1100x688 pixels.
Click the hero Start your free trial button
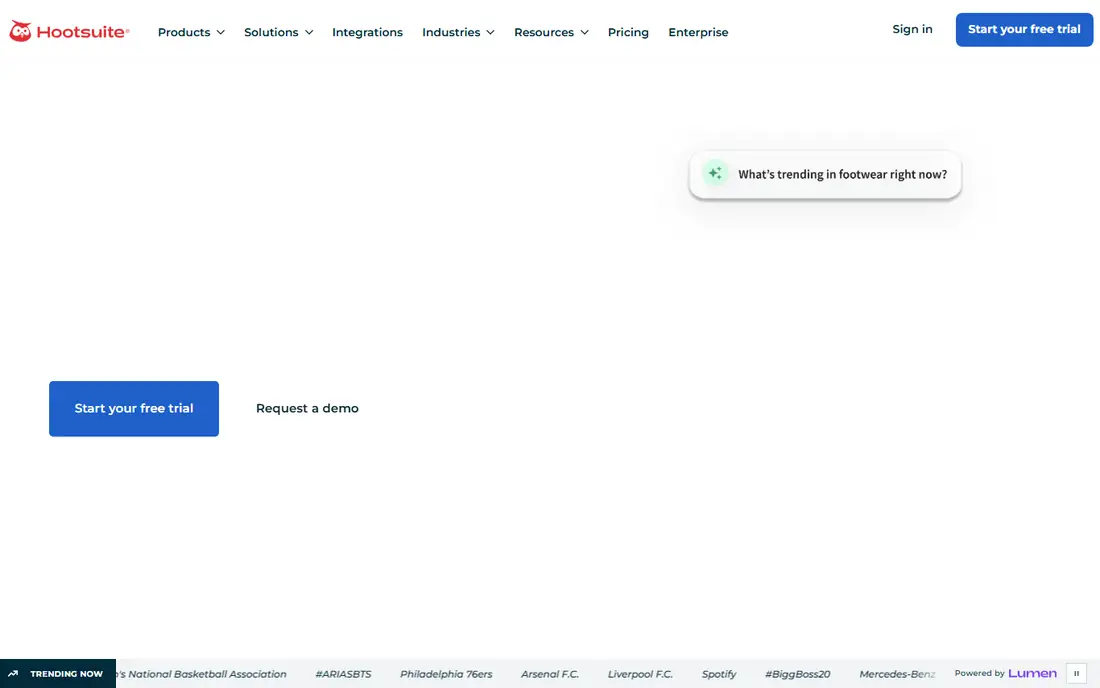coord(134,408)
